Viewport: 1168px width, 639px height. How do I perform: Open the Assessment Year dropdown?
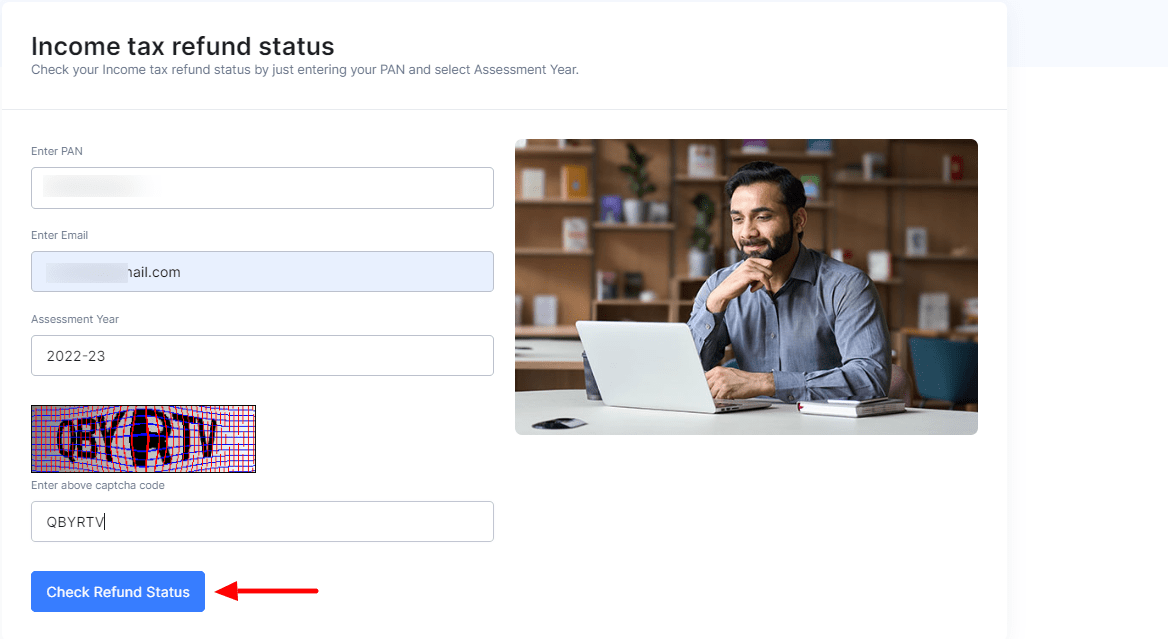pyautogui.click(x=262, y=355)
